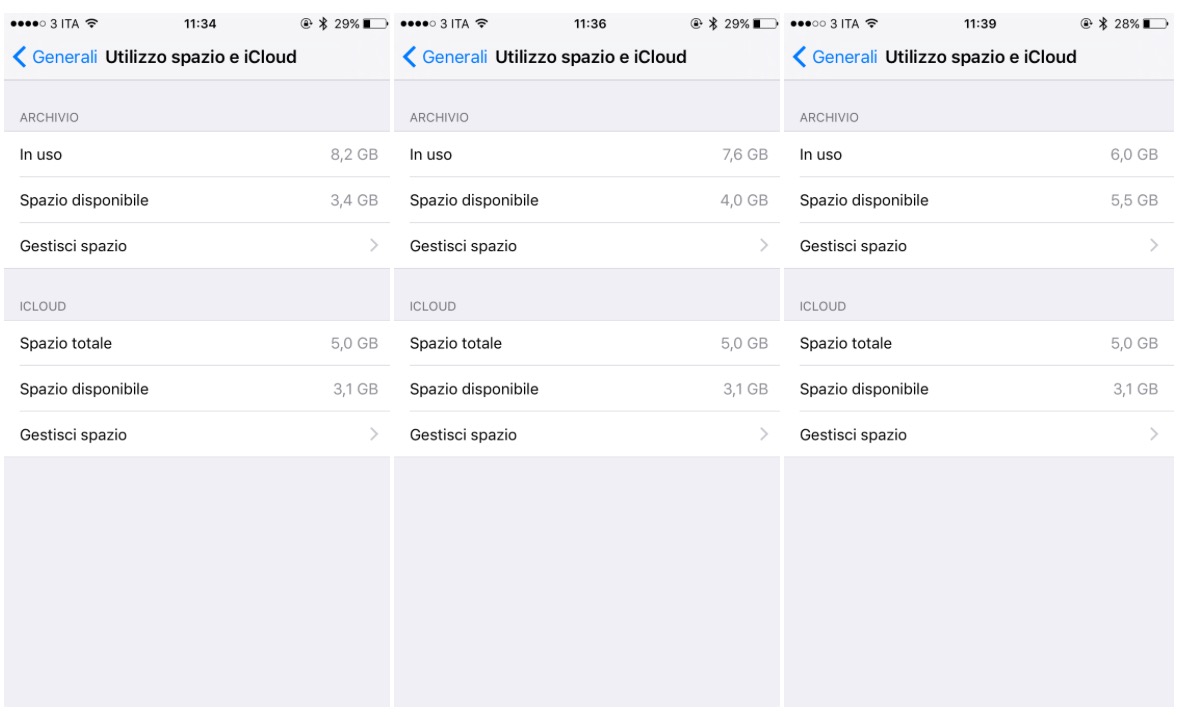Image resolution: width=1178 pixels, height=715 pixels.
Task: Tap the Wi-Fi icon in the 11:39 status bar
Action: click(x=871, y=23)
